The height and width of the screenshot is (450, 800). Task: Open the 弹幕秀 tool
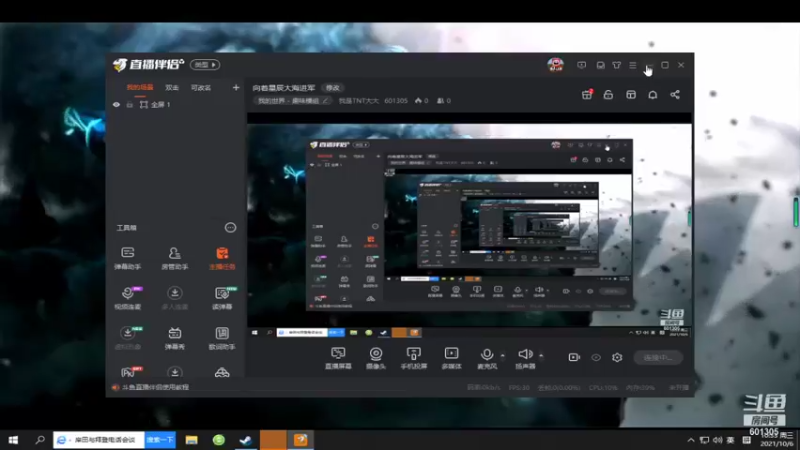click(x=174, y=338)
